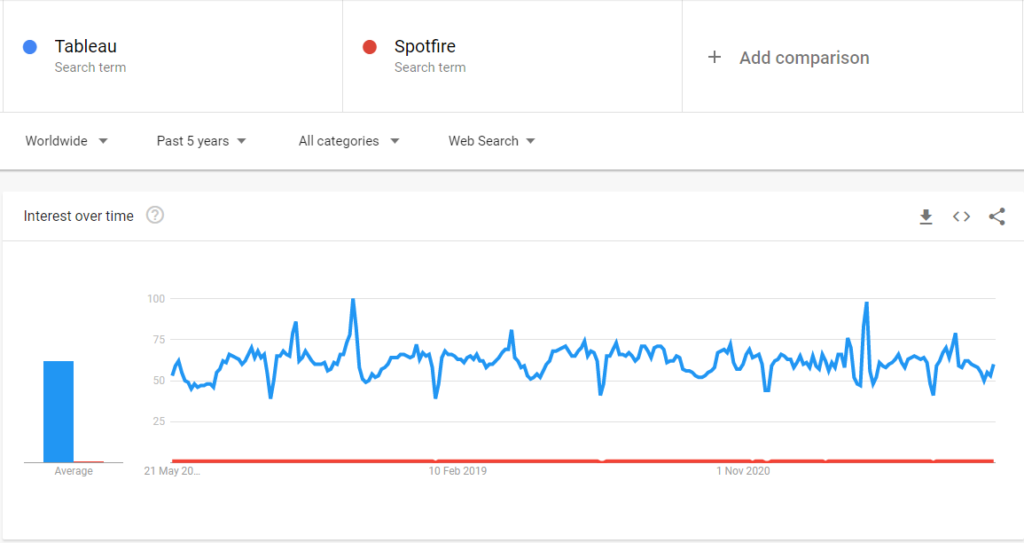Select the blue Tableau color dot

pos(30,47)
